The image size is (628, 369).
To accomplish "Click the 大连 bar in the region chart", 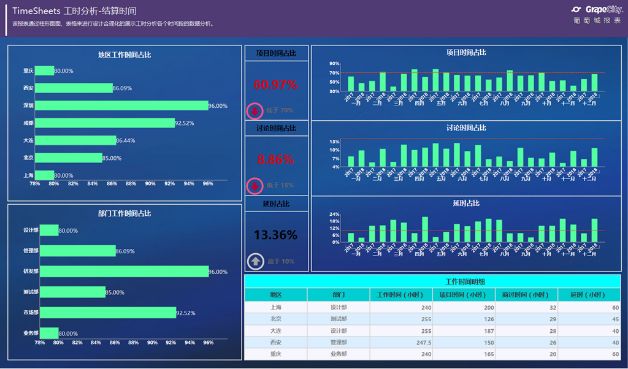I will (x=76, y=140).
